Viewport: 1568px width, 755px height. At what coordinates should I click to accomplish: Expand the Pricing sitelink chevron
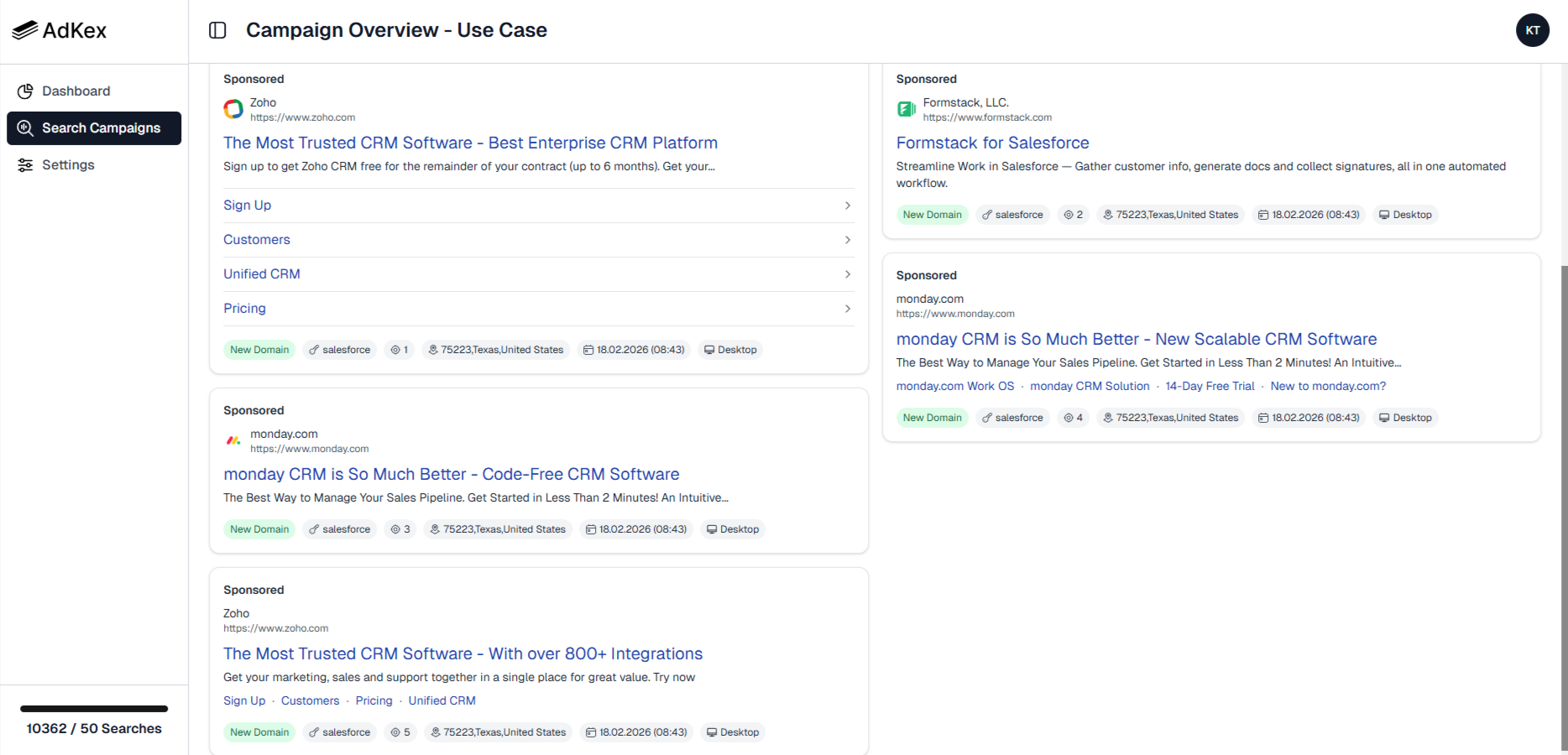tap(847, 309)
